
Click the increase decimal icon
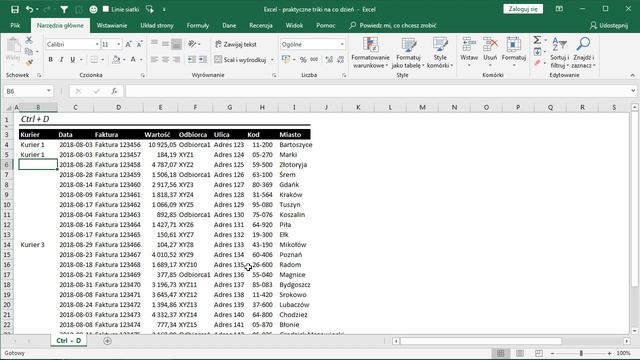click(x=329, y=60)
